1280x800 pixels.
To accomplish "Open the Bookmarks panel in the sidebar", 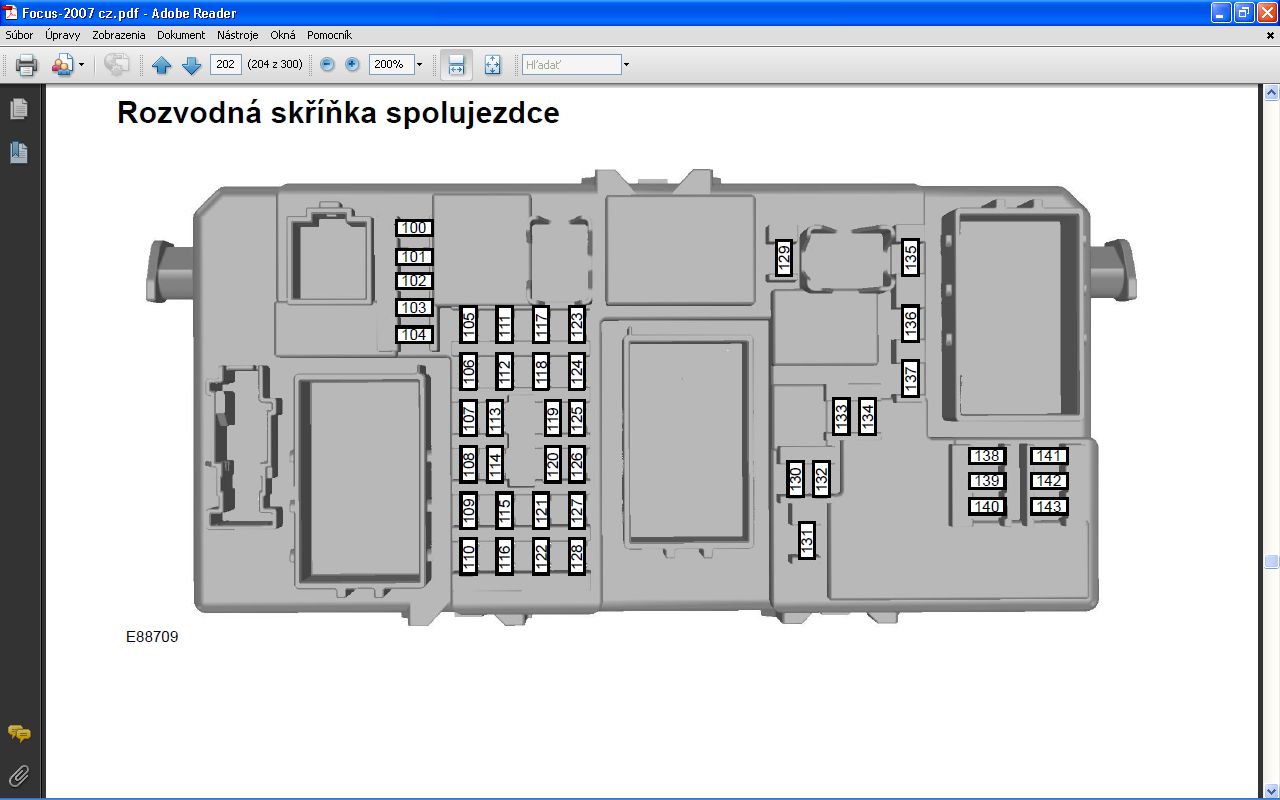I will click(18, 153).
